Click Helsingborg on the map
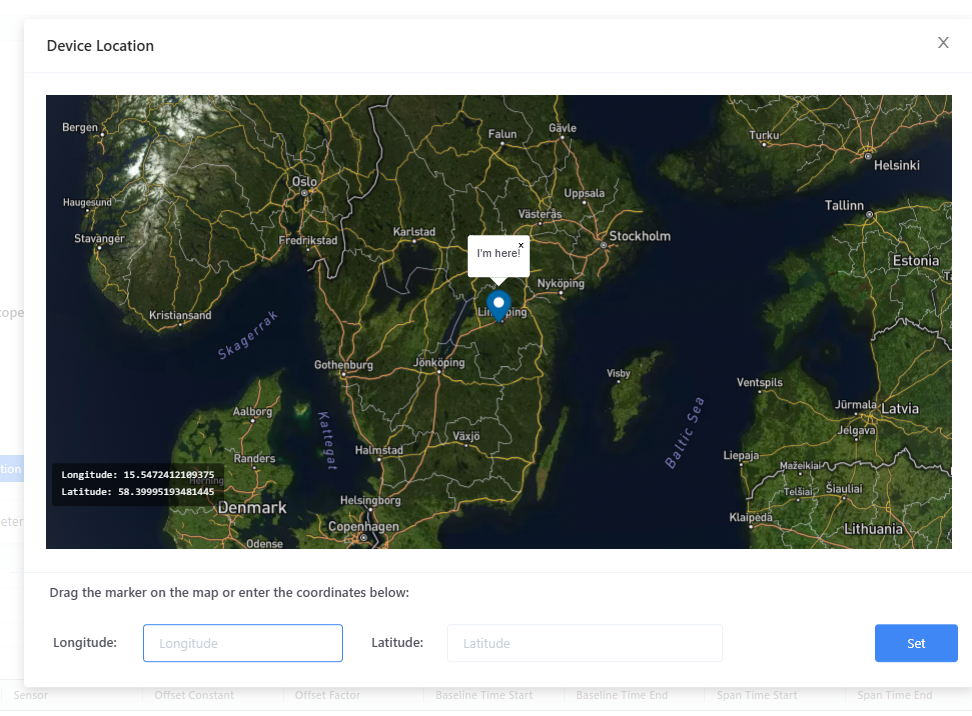Image resolution: width=972 pixels, height=716 pixels. [x=370, y=500]
